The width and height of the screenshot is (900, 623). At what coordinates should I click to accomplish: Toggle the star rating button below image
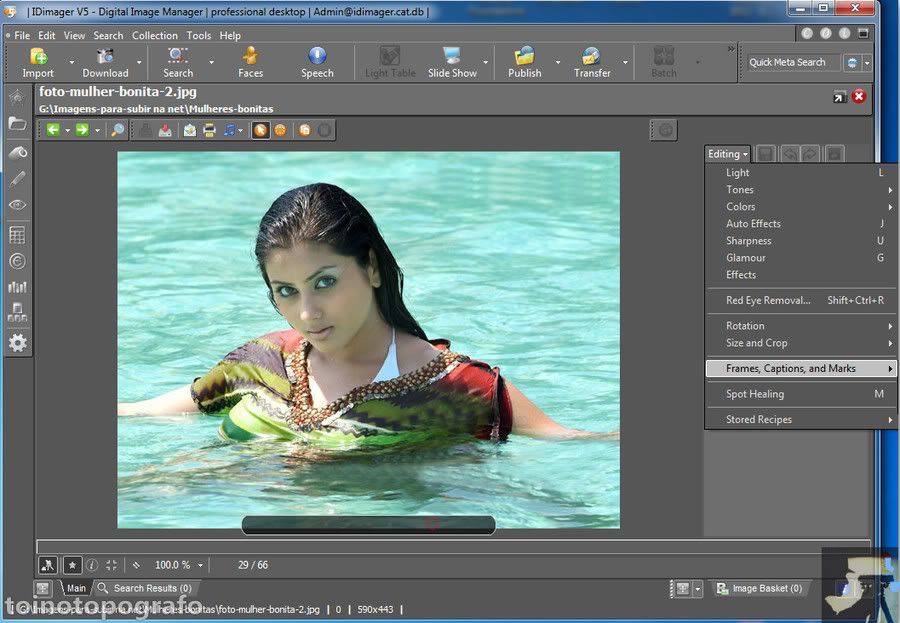point(72,565)
